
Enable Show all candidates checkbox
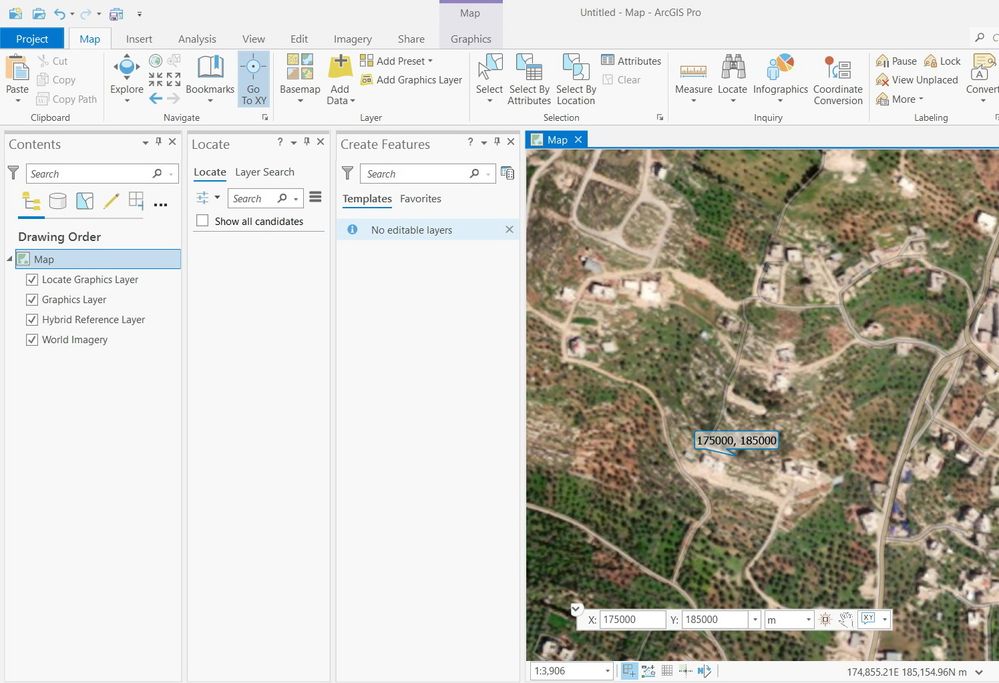coord(203,221)
